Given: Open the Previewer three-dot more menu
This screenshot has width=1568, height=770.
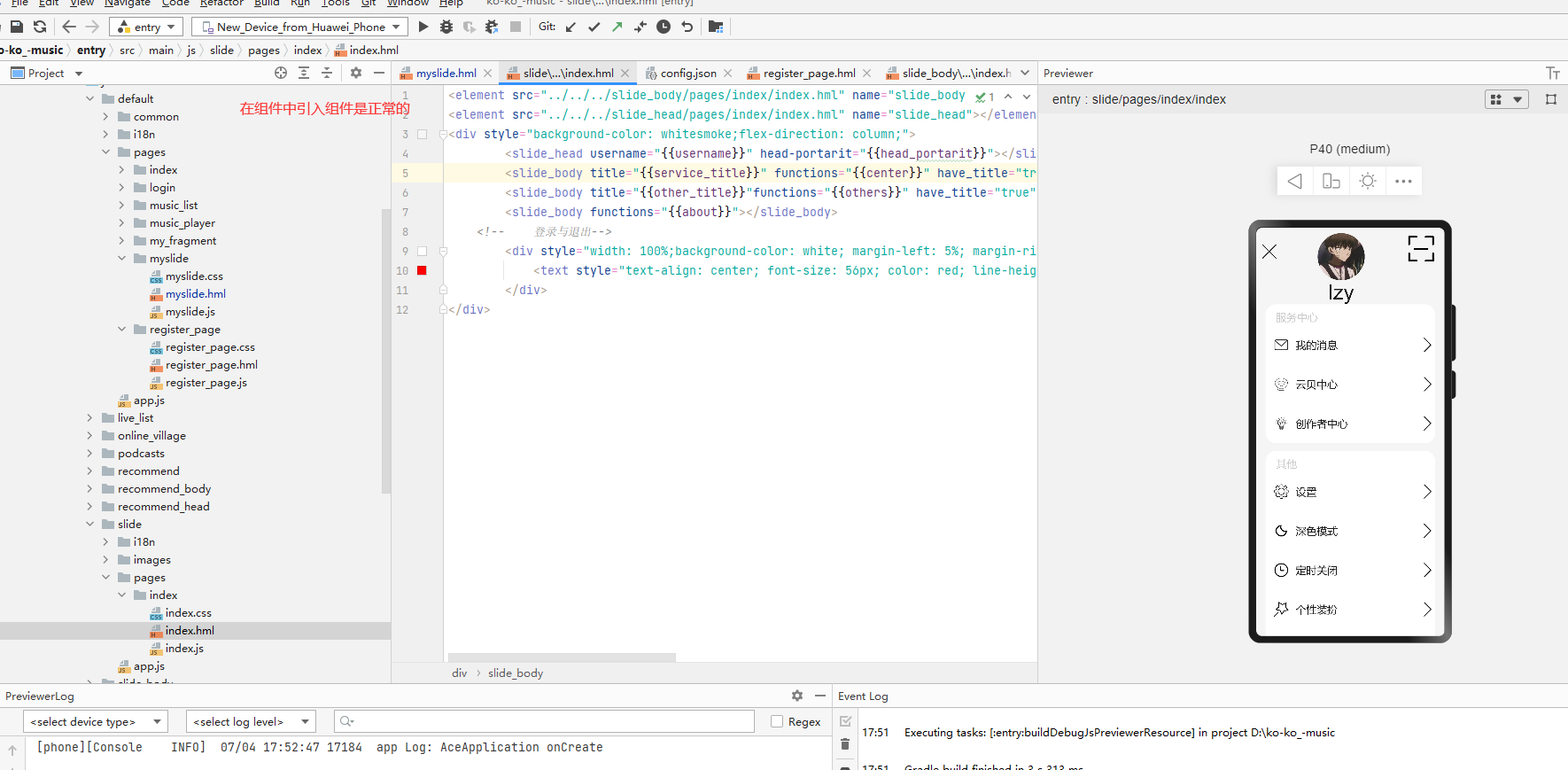Looking at the screenshot, I should pos(1403,181).
